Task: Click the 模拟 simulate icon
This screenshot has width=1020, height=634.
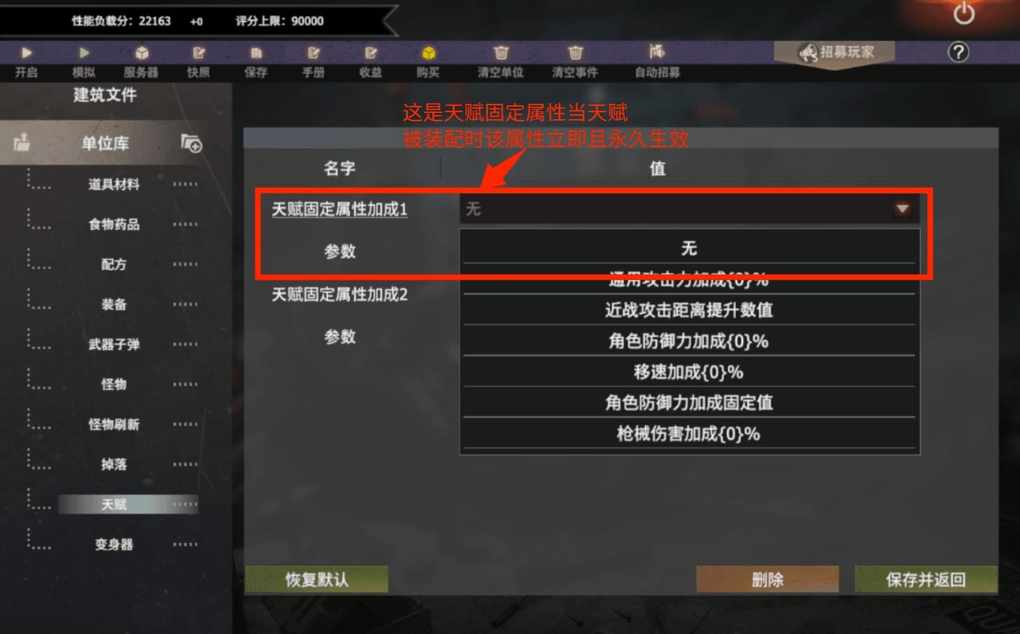Action: pos(84,53)
